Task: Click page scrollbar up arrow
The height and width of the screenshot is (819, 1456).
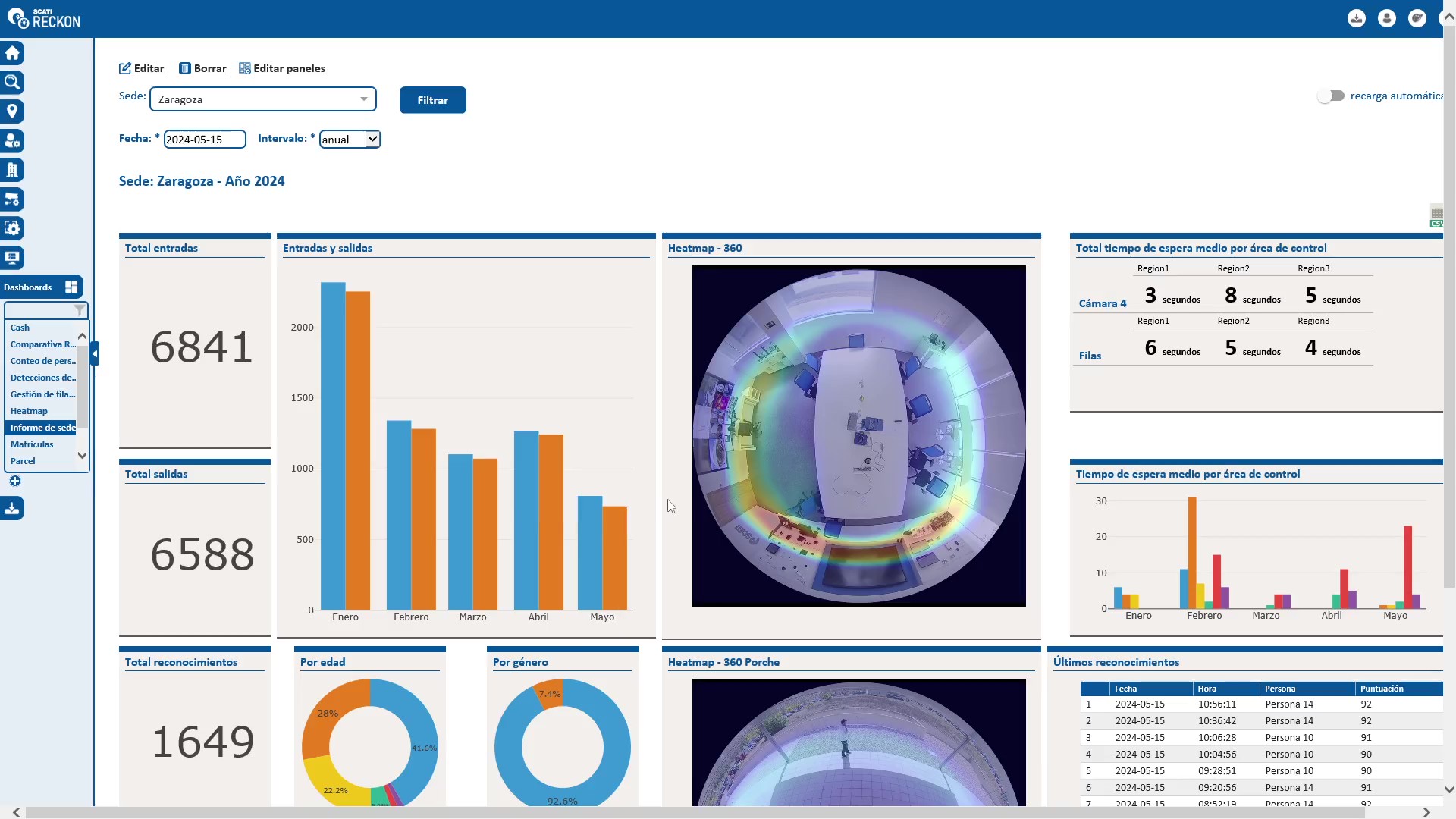Action: click(1449, 17)
